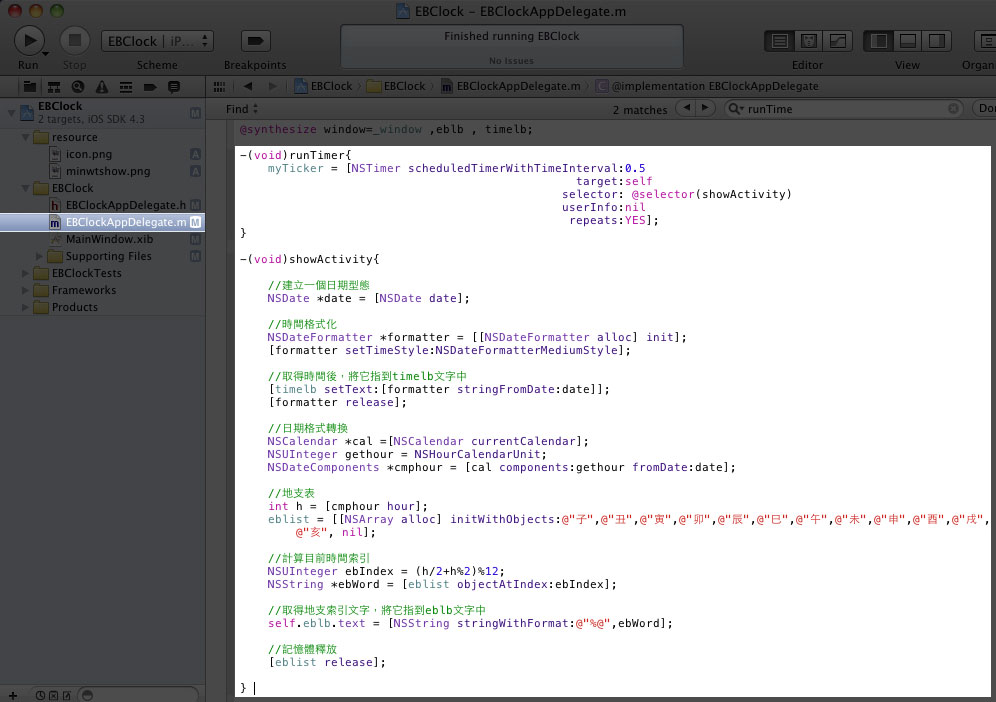The image size is (996, 702).
Task: Click 'Finished running EBClock' status
Action: pyautogui.click(x=511, y=36)
